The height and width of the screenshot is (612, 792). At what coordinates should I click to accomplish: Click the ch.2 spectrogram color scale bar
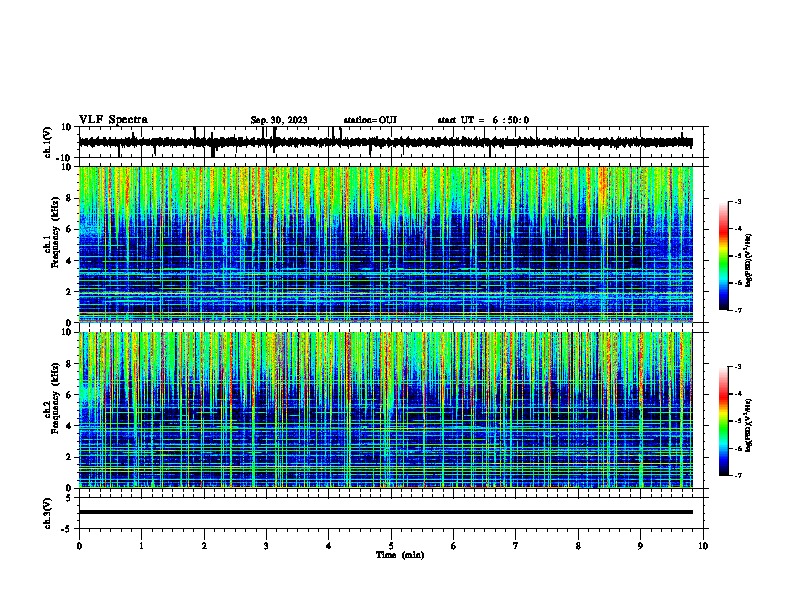723,421
